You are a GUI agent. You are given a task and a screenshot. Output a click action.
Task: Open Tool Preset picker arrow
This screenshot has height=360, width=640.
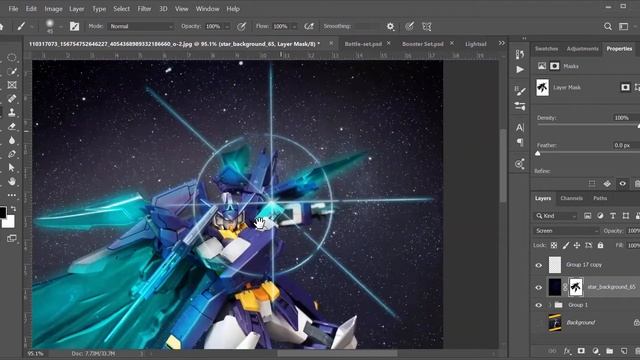click(x=31, y=27)
